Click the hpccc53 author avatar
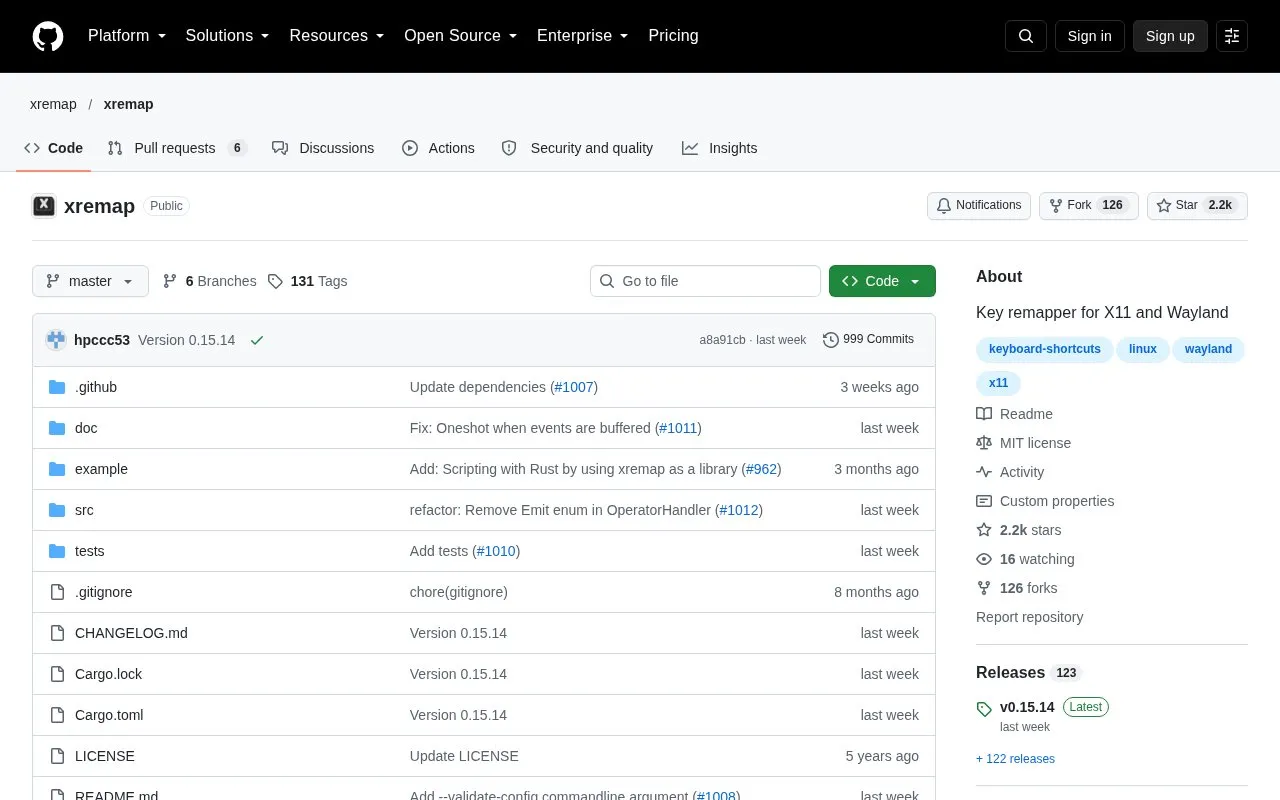Image resolution: width=1280 pixels, height=800 pixels. pos(56,340)
